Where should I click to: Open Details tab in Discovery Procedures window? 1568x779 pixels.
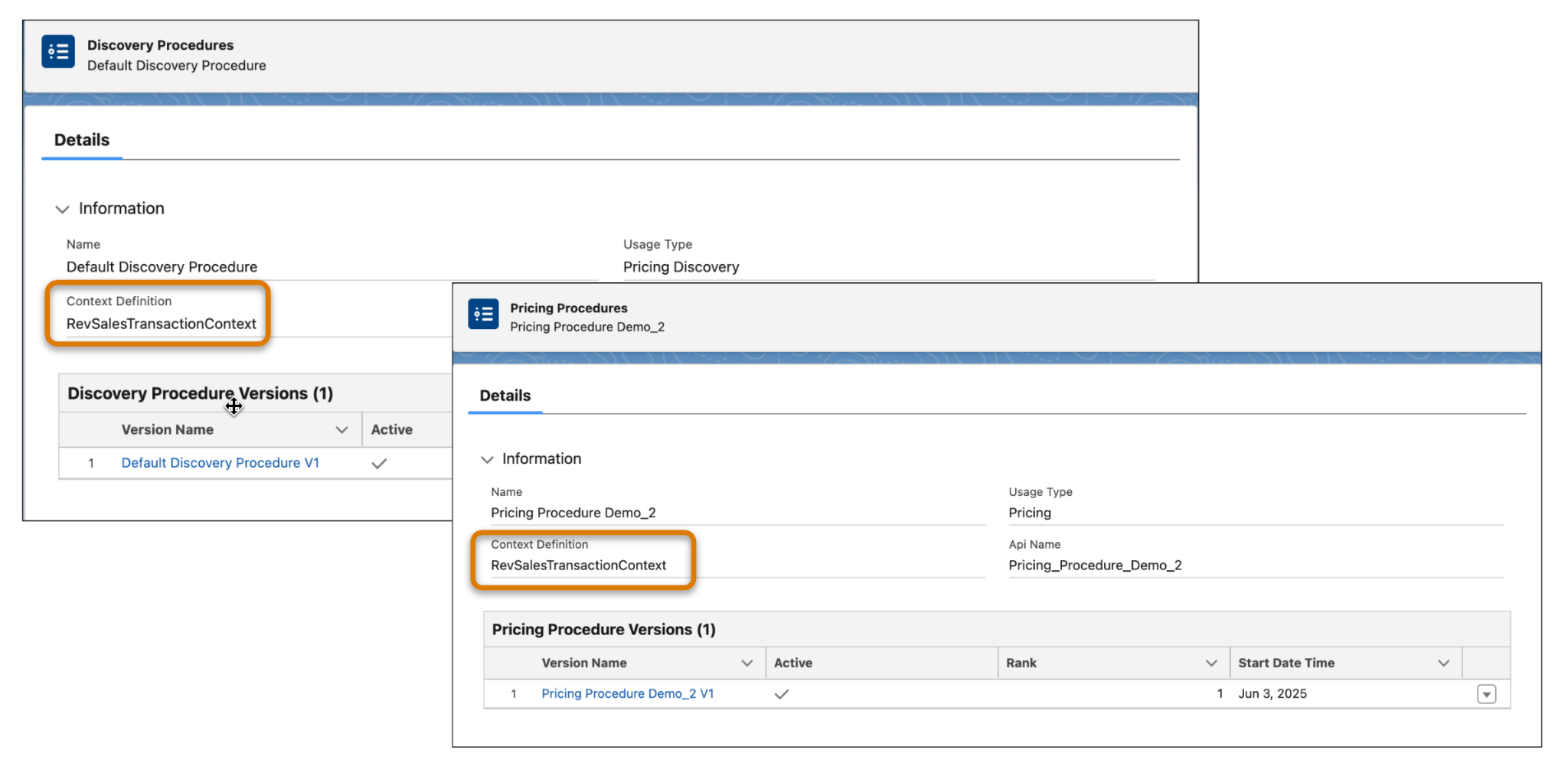[x=82, y=140]
